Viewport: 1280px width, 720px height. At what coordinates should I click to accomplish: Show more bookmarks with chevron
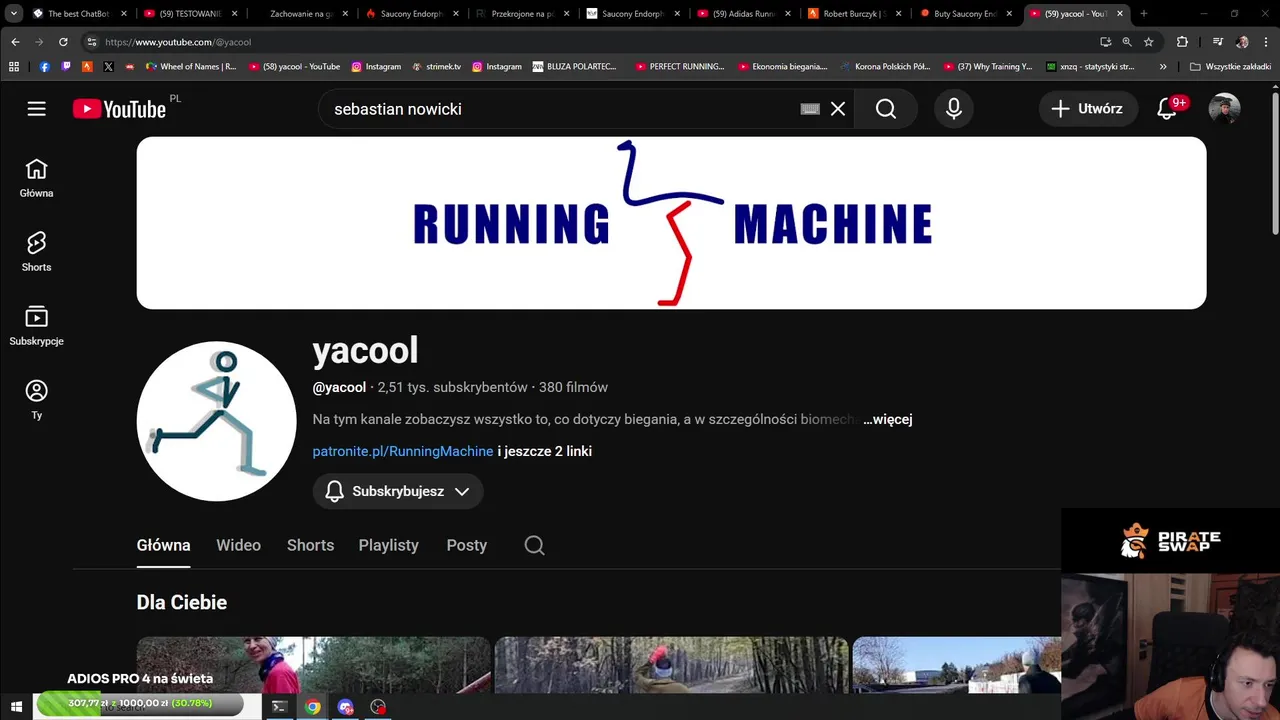tap(1163, 67)
